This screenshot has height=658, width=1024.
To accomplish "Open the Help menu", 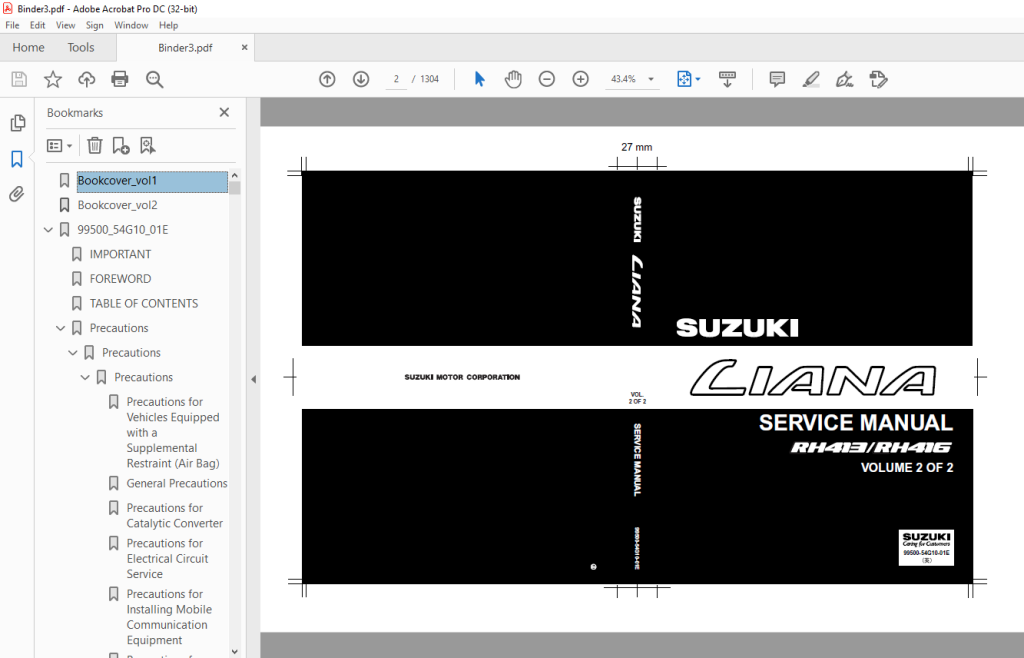I will (168, 25).
